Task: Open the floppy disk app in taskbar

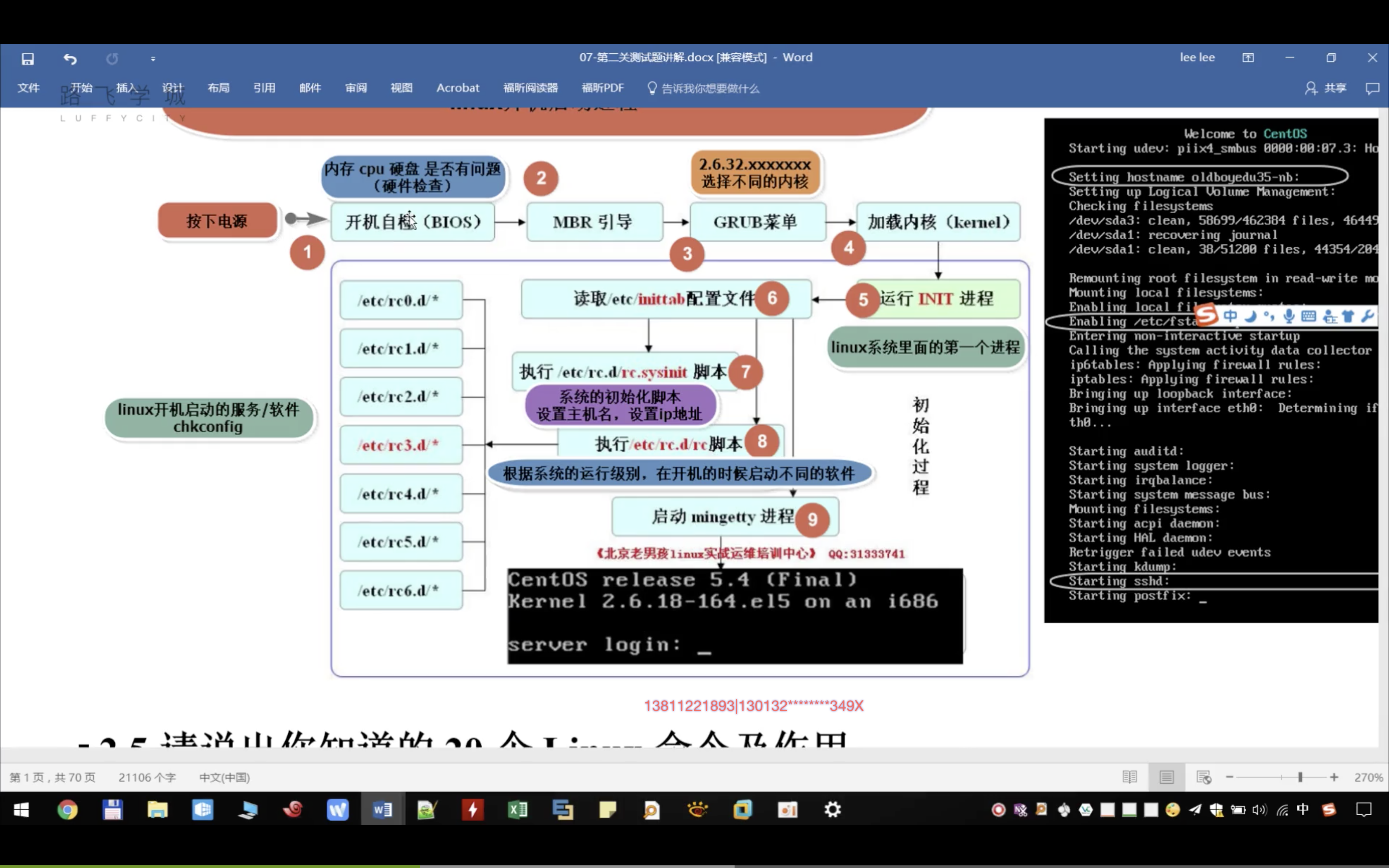Action: pos(112,809)
